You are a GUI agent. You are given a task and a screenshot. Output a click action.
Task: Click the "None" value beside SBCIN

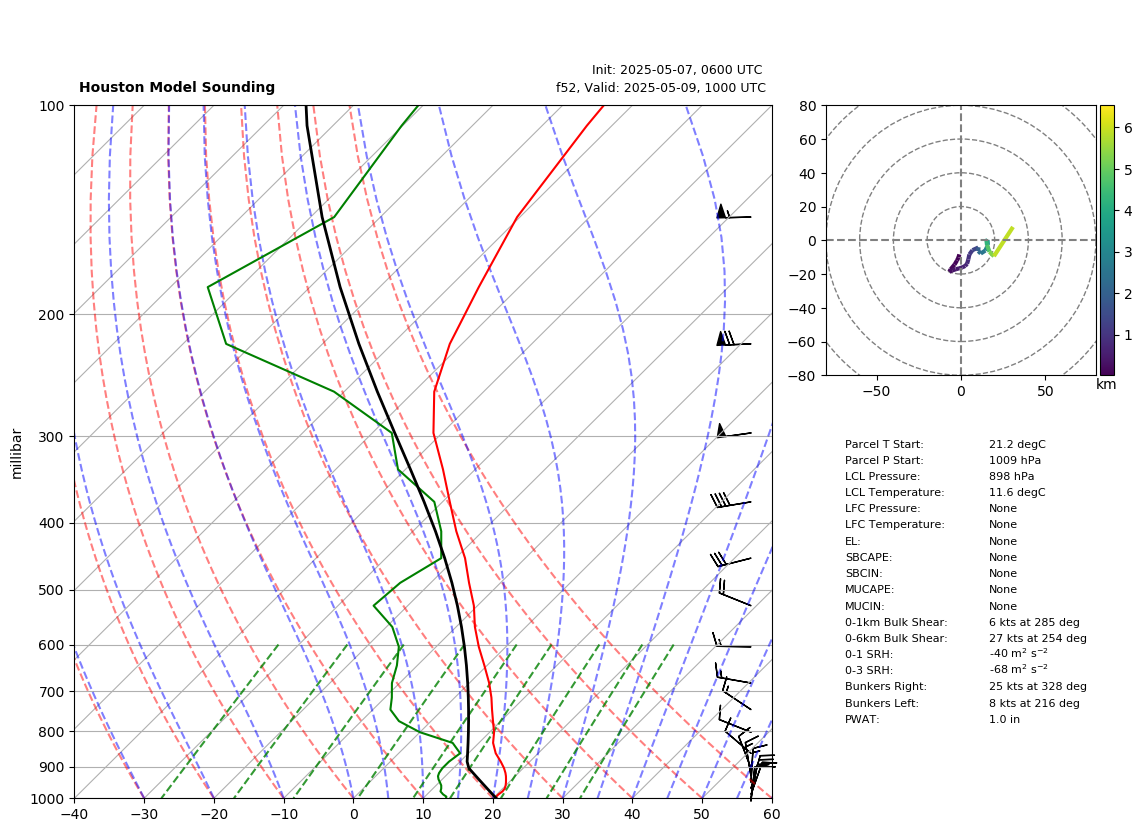tap(1003, 573)
